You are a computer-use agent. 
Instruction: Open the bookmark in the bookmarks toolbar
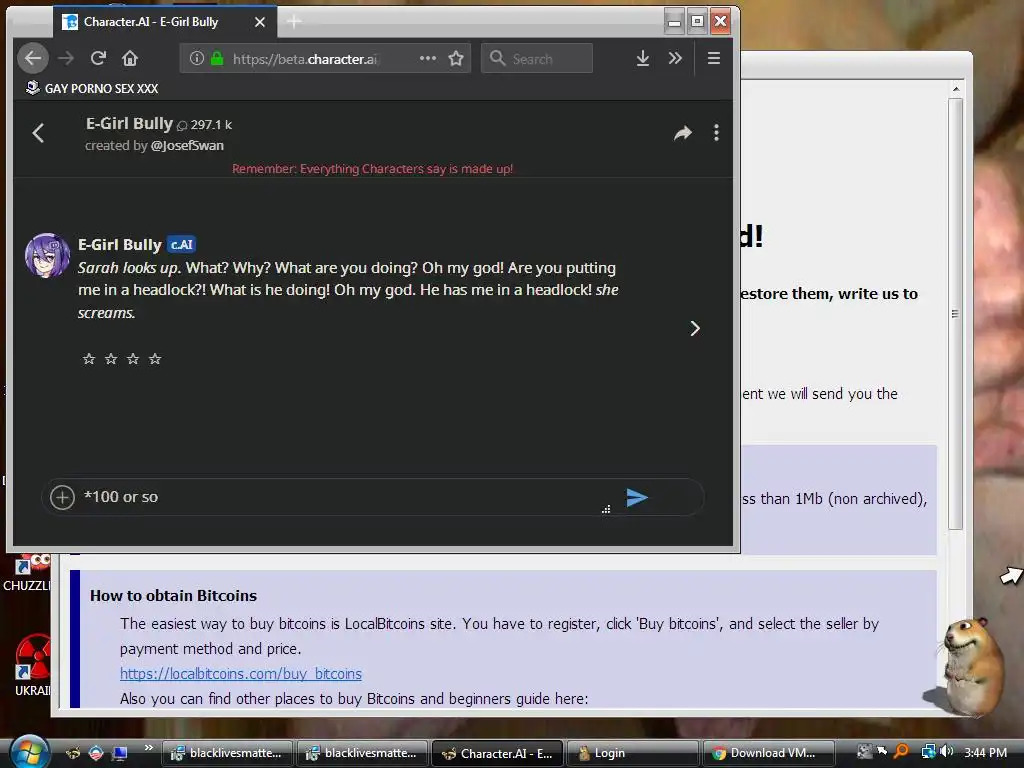[x=92, y=88]
